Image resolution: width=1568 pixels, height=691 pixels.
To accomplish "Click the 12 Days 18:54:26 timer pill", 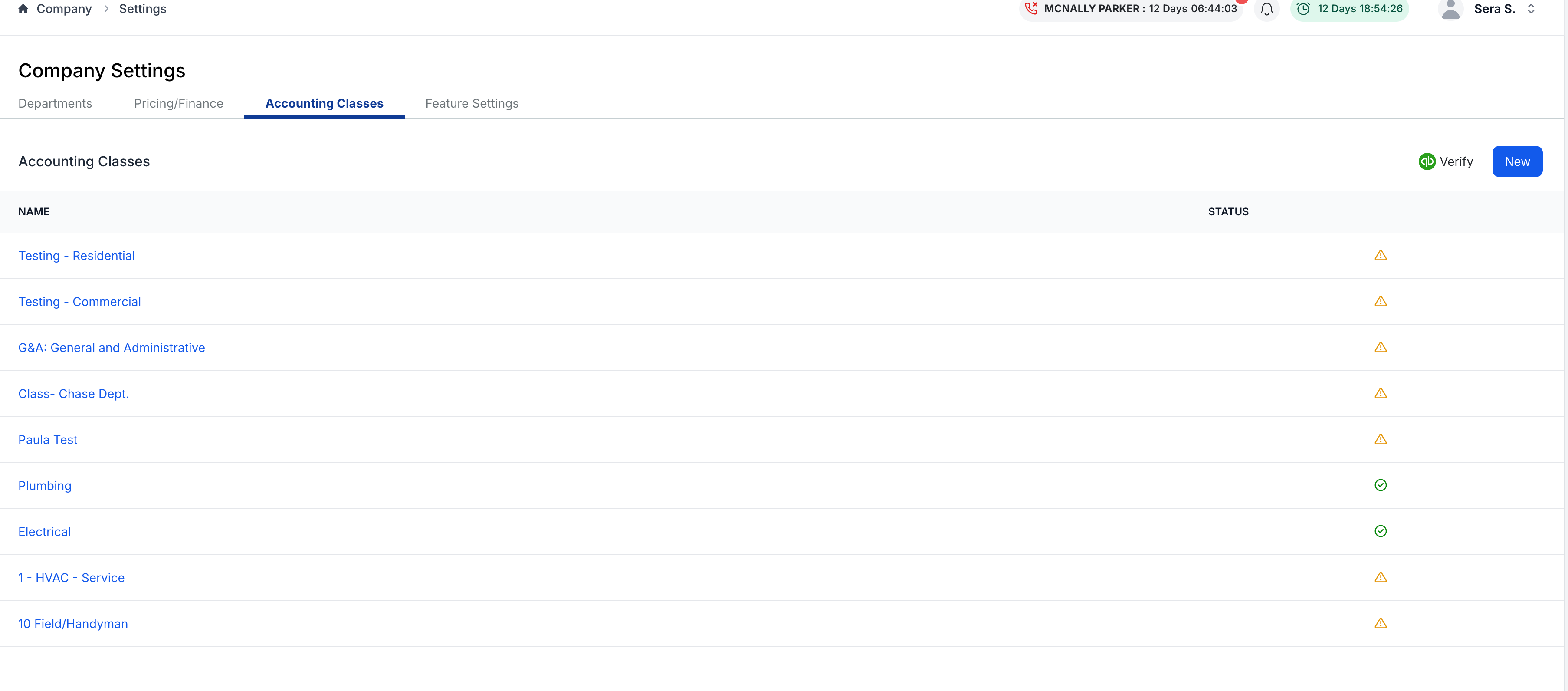I will click(x=1349, y=9).
